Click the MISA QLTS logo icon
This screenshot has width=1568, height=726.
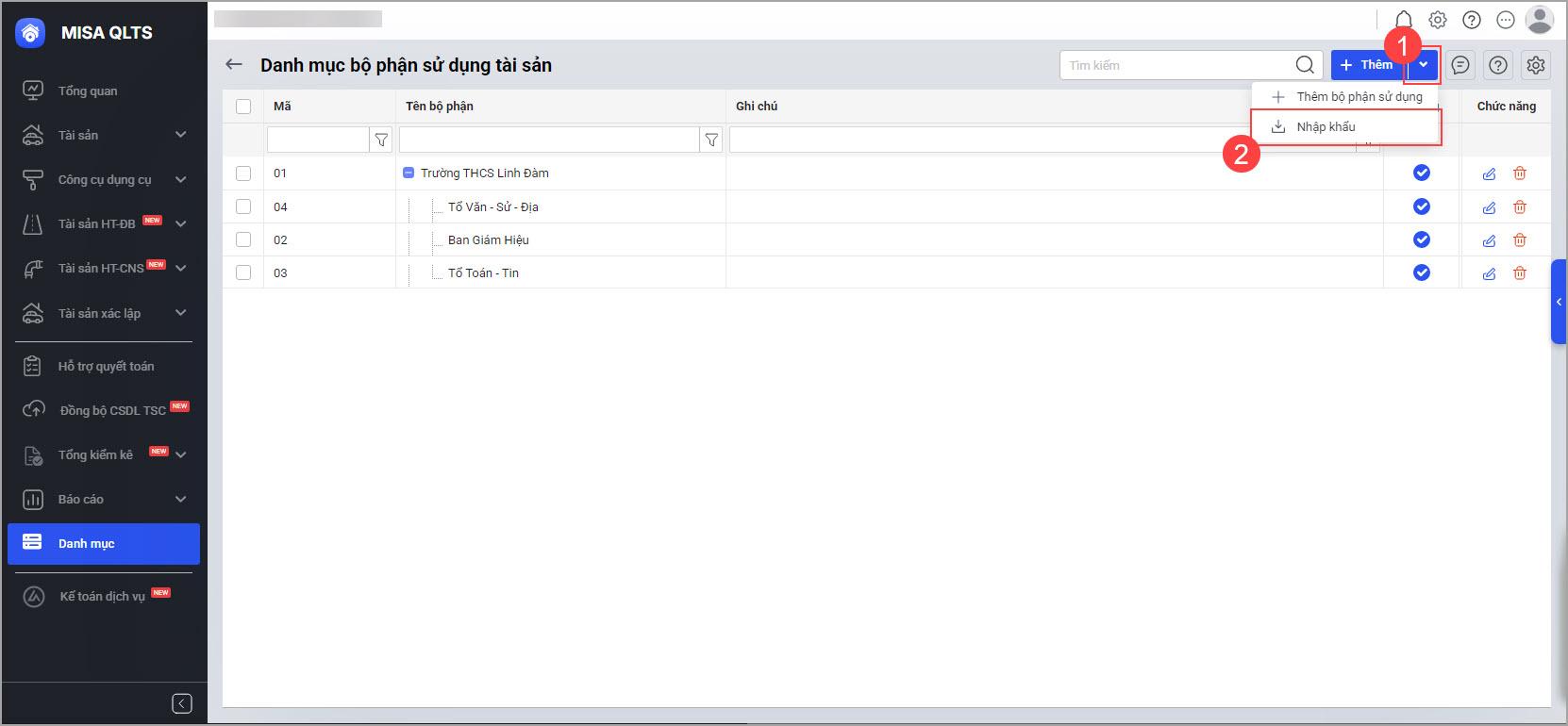[30, 33]
